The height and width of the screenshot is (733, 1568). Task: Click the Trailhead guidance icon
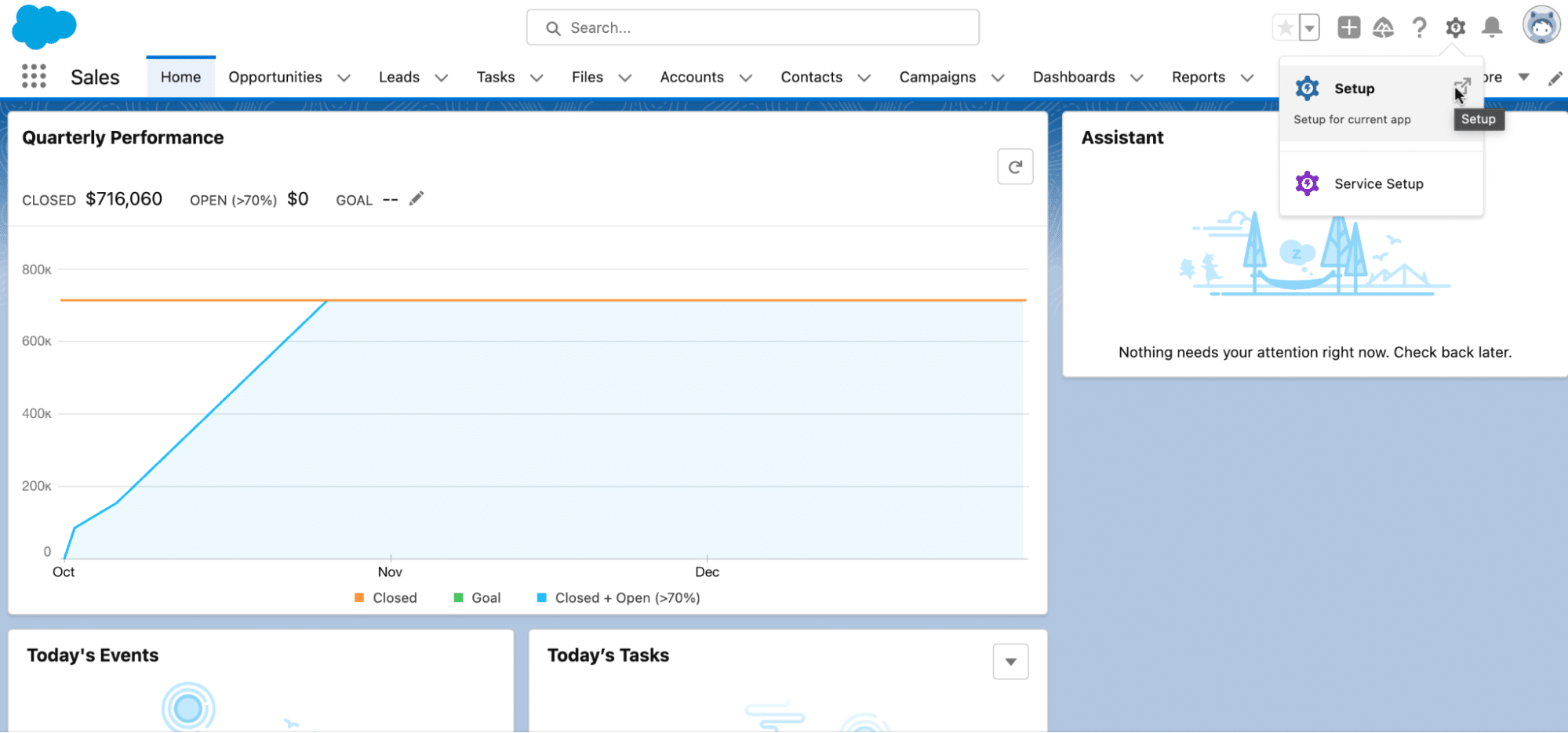tap(1383, 28)
